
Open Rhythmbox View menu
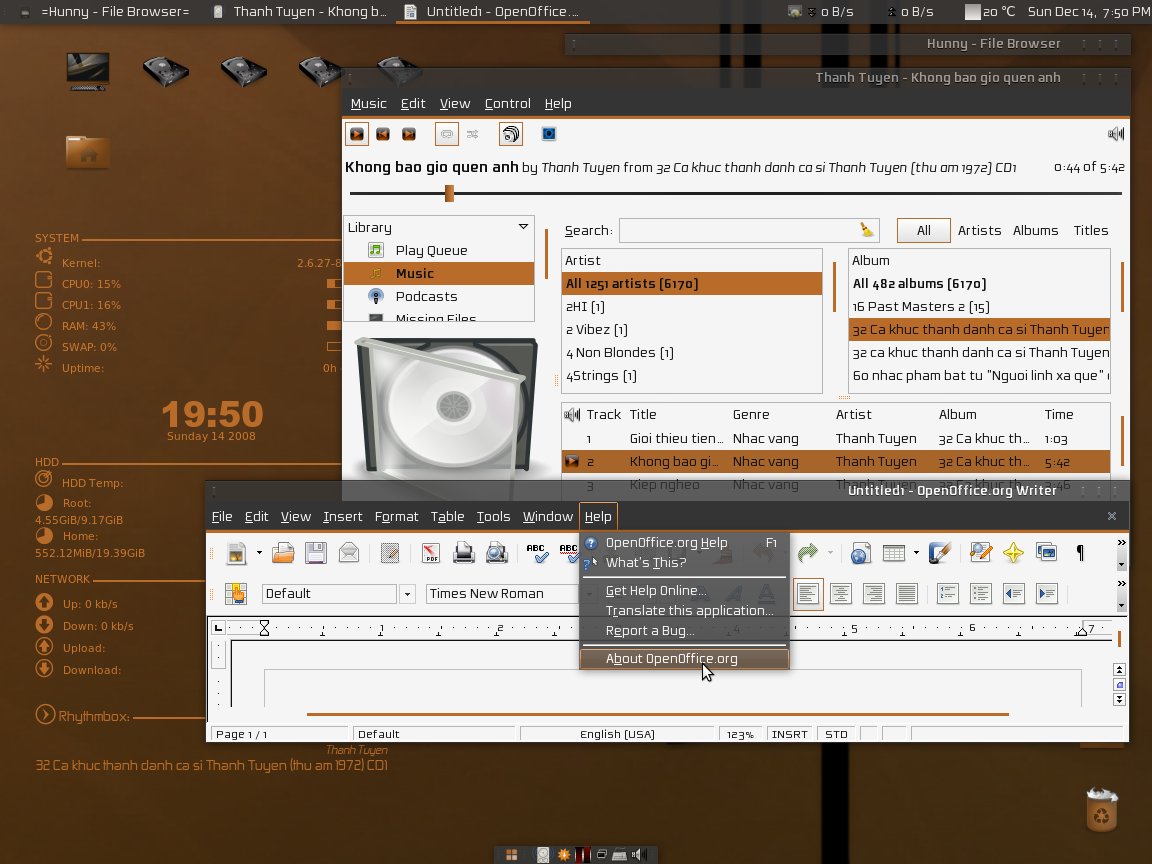[x=455, y=104]
